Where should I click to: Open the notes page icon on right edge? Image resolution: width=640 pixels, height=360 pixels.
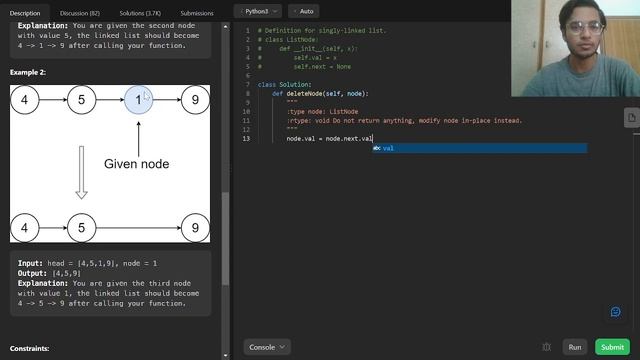(x=631, y=118)
